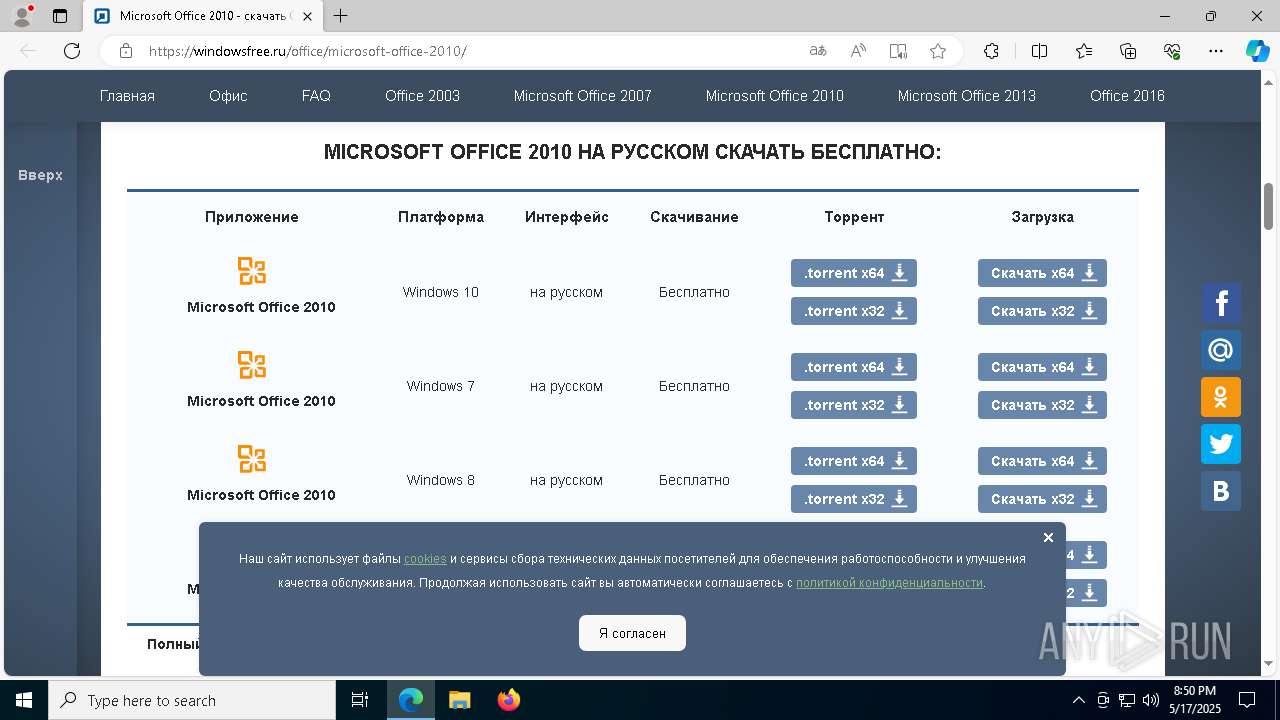Open Browser essentials heart icon
The image size is (1280, 720).
click(x=1172, y=51)
